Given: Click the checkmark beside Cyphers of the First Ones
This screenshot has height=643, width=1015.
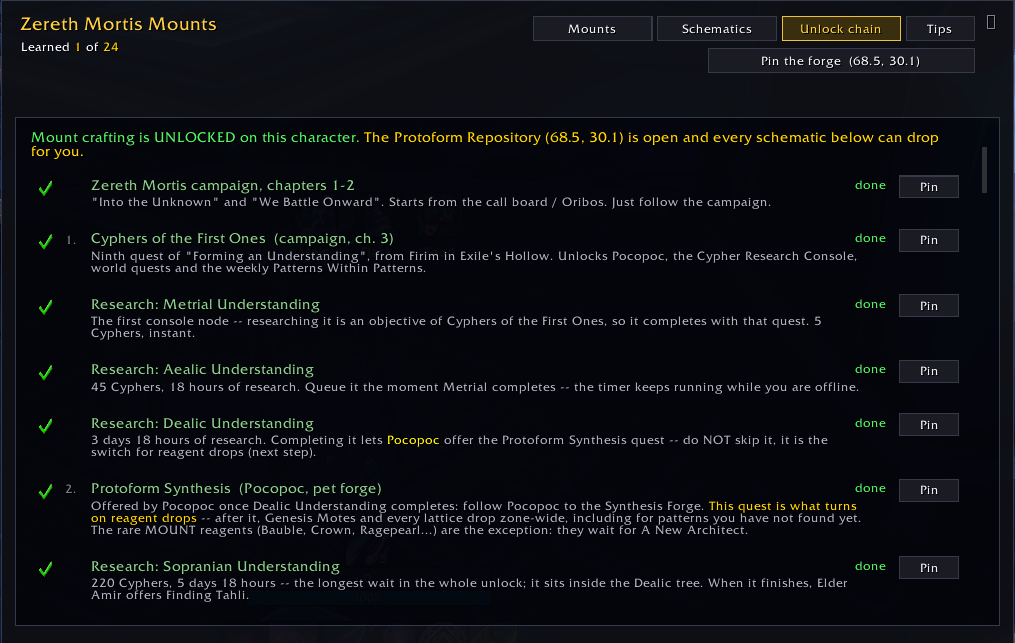Looking at the screenshot, I should tap(45, 242).
